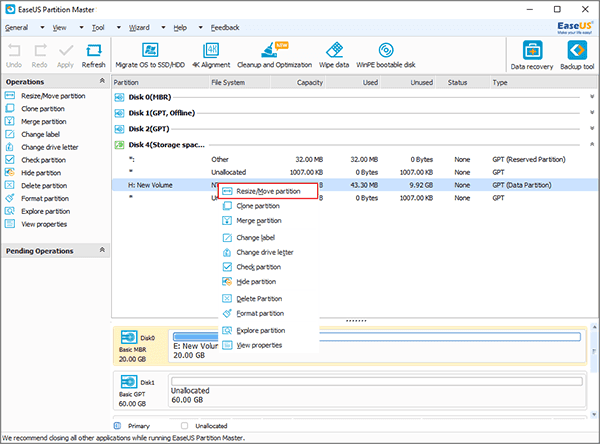
Task: Click the Disk0 partition usage bar
Action: [x=377, y=337]
